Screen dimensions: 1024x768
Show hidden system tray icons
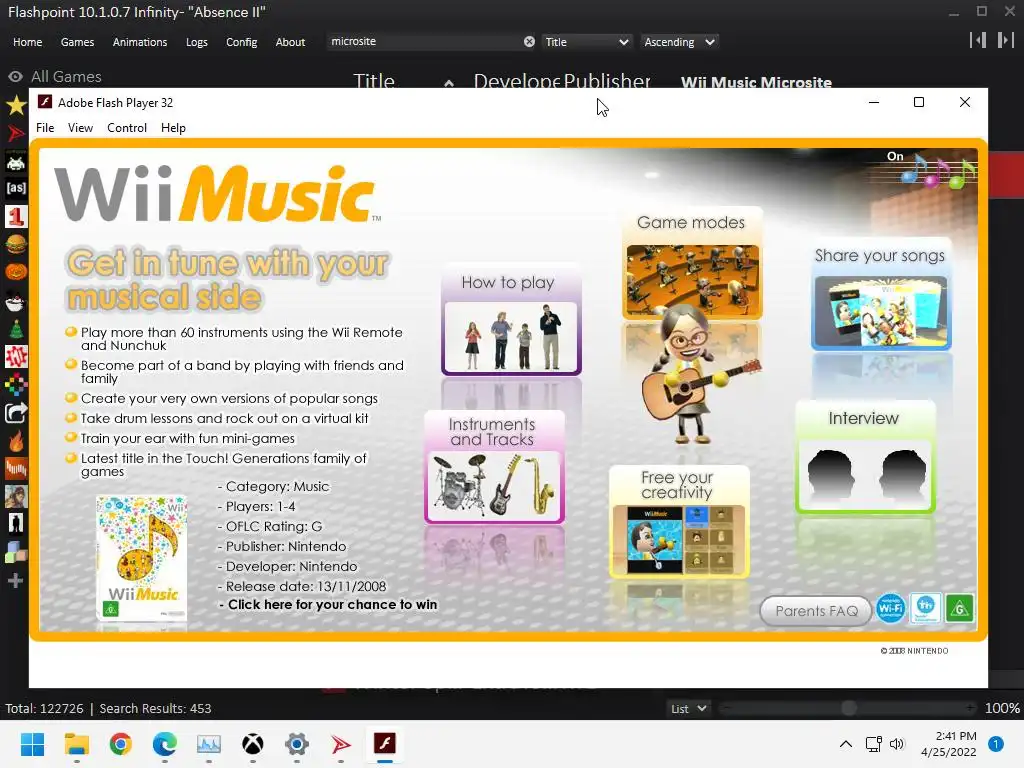tap(846, 744)
